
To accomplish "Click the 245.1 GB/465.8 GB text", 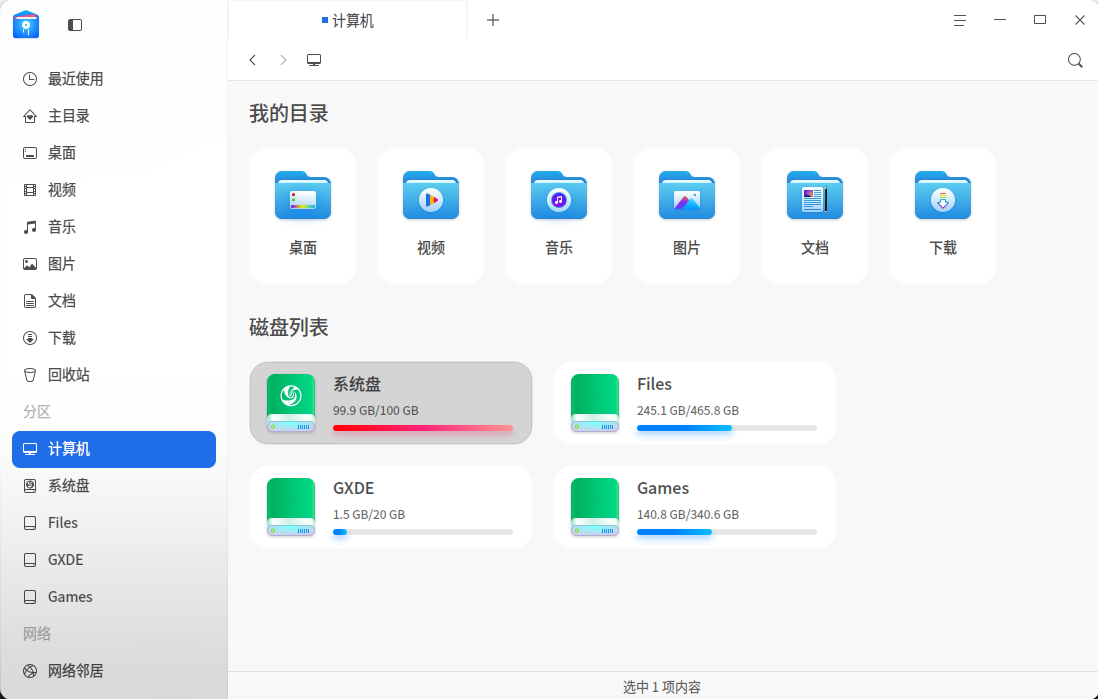I will (x=688, y=410).
